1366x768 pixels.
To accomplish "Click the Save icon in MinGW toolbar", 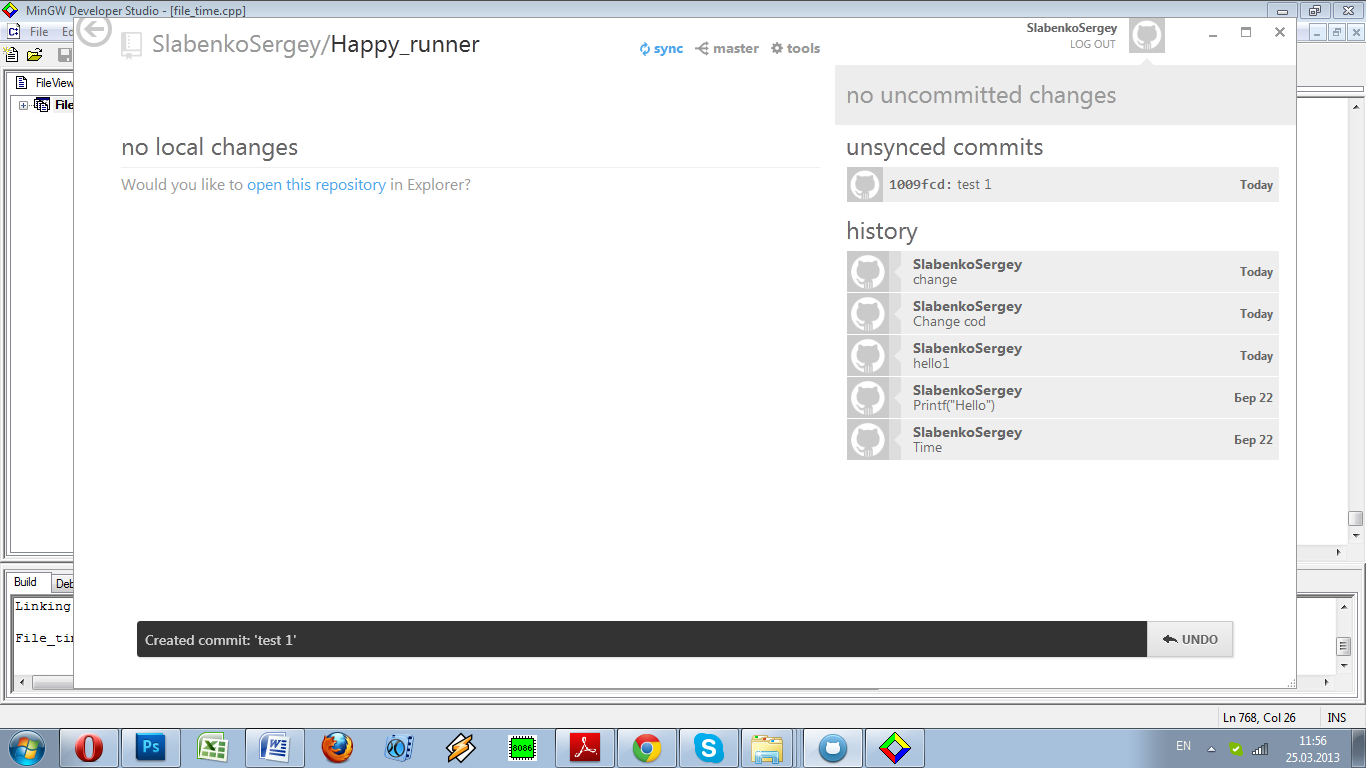I will 65,55.
